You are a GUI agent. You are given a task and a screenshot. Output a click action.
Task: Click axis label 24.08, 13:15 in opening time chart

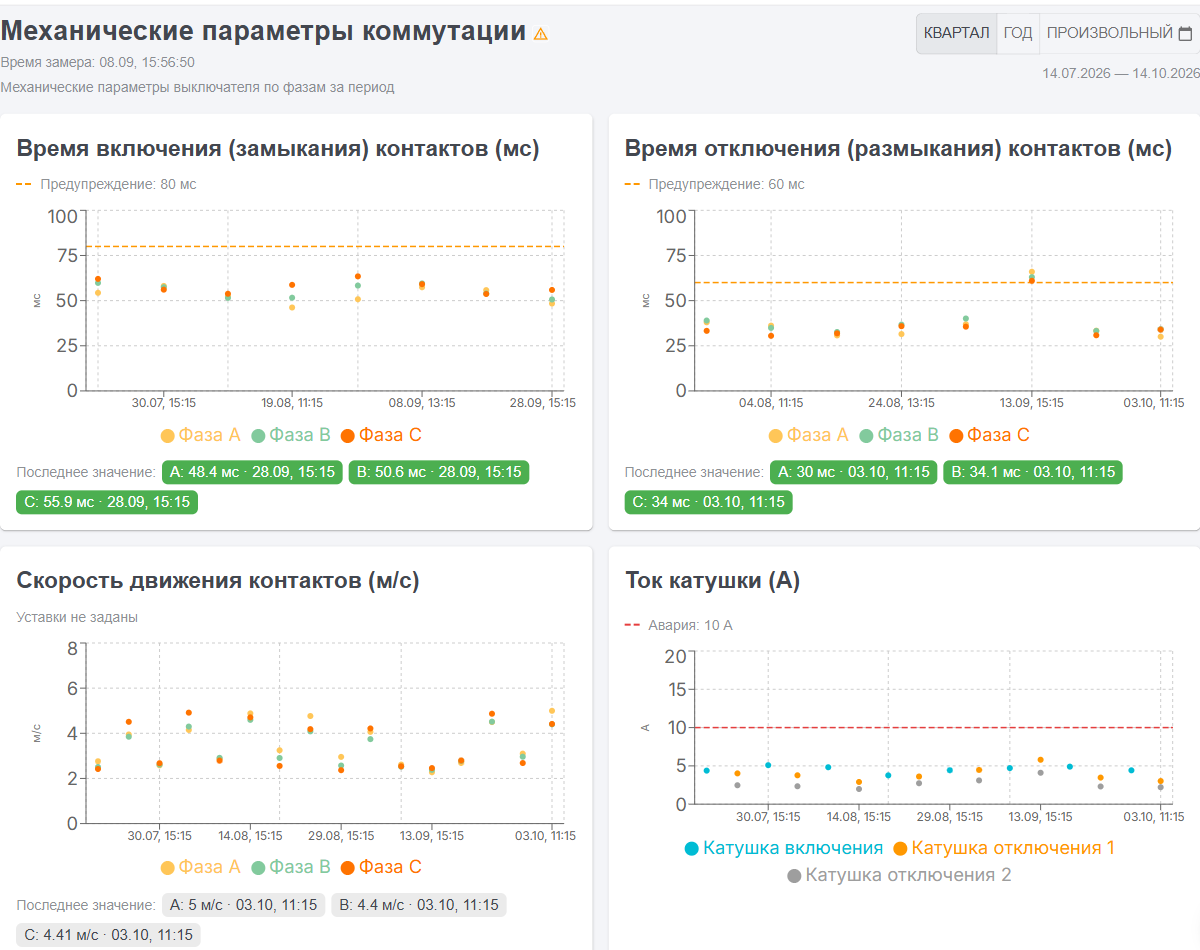point(902,403)
